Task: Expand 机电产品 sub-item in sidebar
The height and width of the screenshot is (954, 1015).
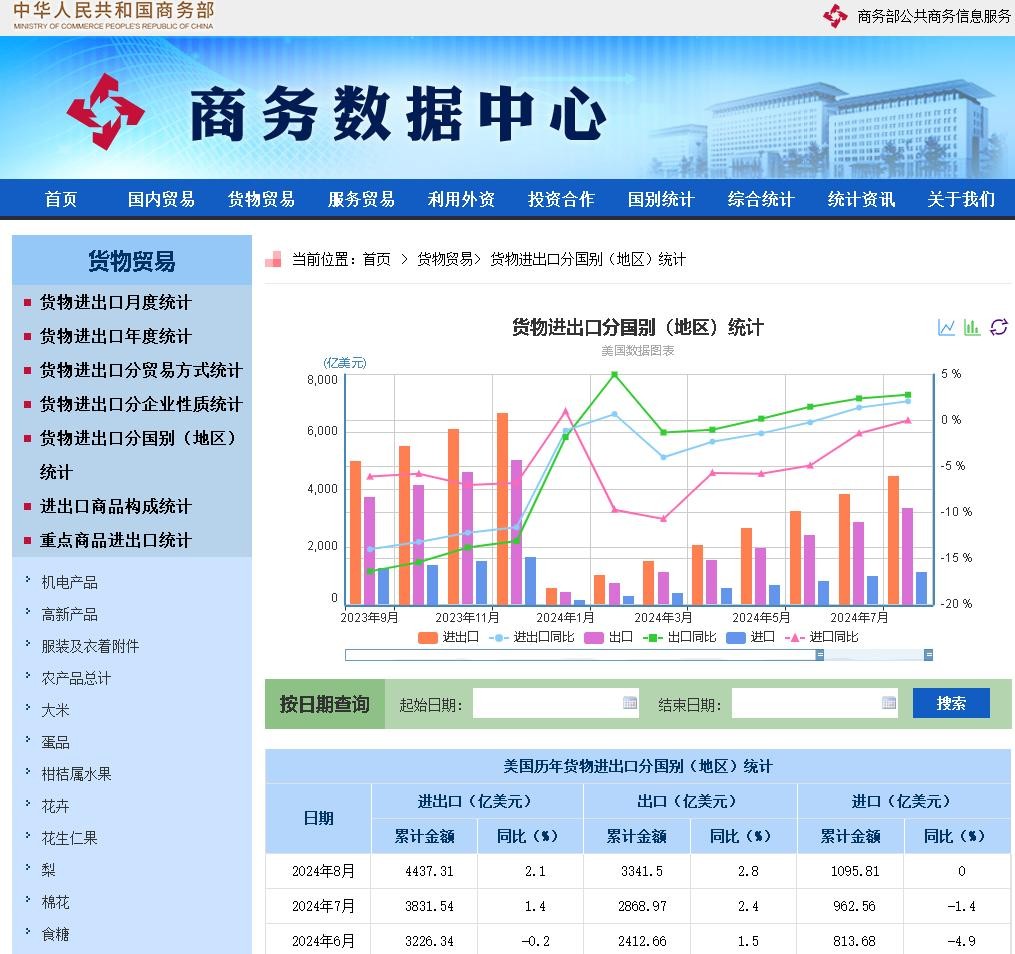Action: tap(69, 582)
